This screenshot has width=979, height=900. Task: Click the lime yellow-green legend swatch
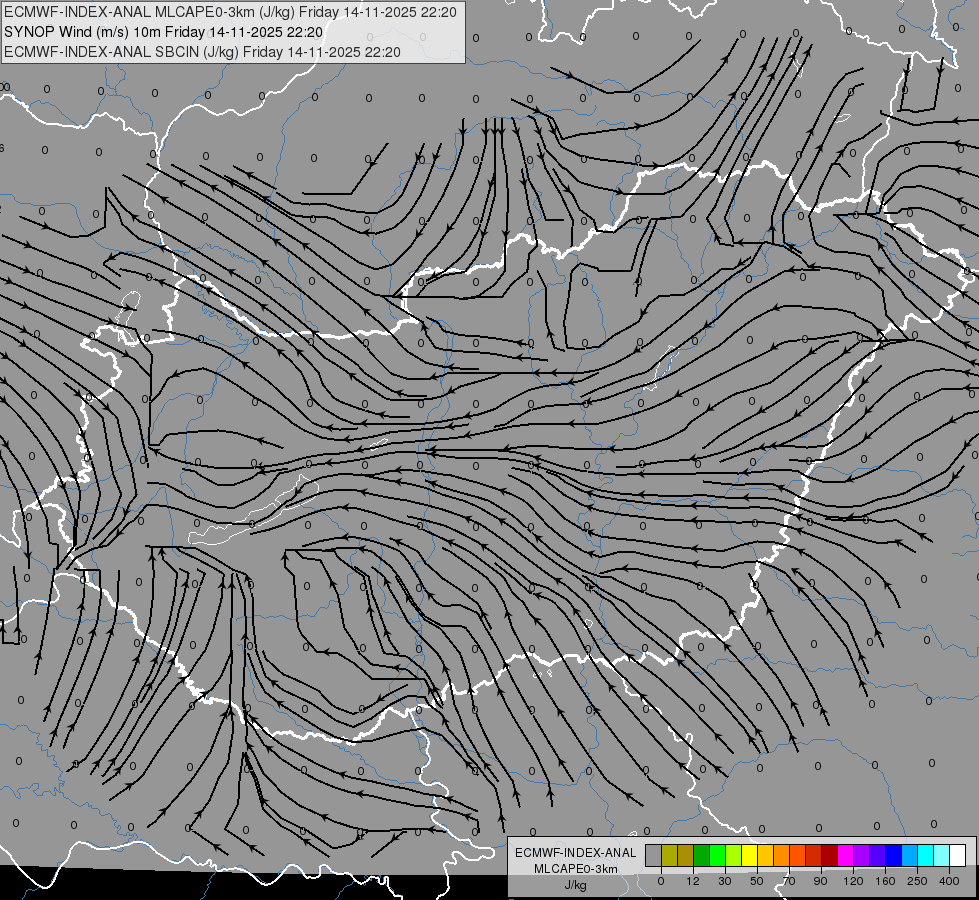tap(734, 855)
